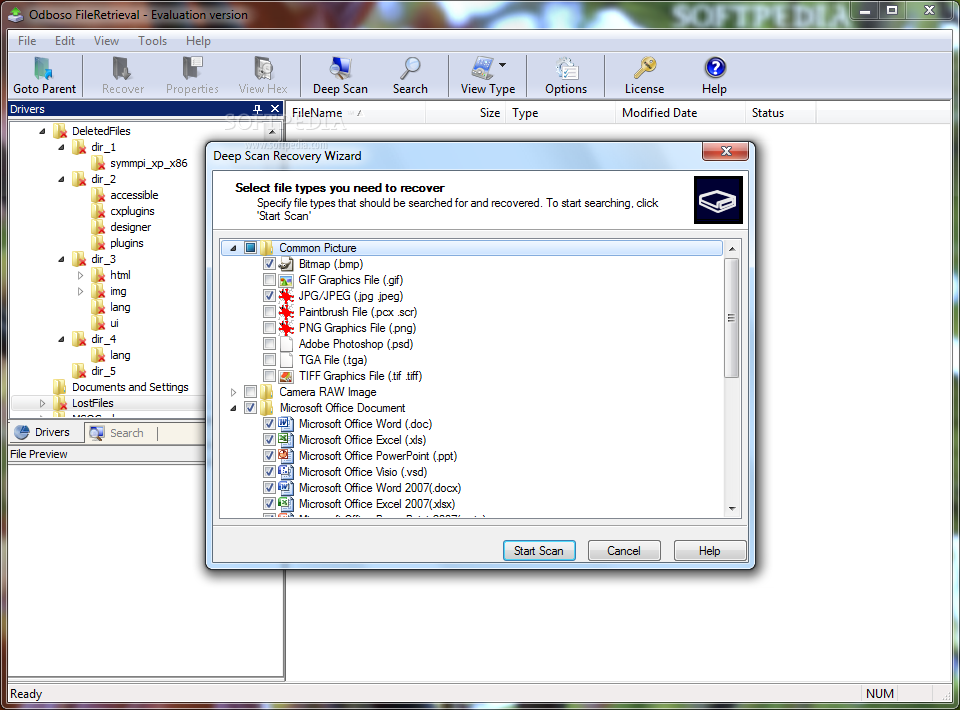Uncheck the Microsoft Office Document group checkbox
960x710 pixels.
click(250, 408)
